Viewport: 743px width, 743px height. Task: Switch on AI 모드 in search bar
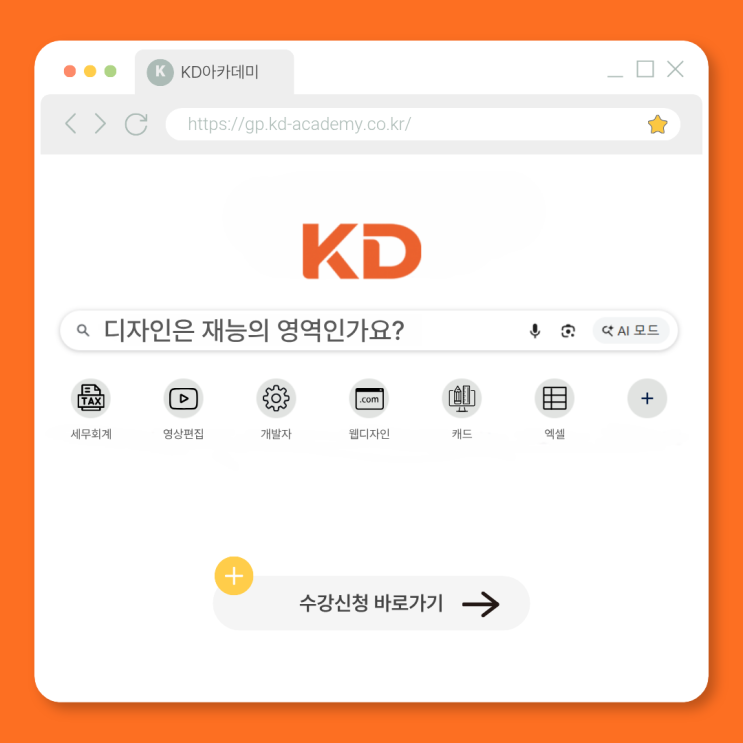(631, 330)
